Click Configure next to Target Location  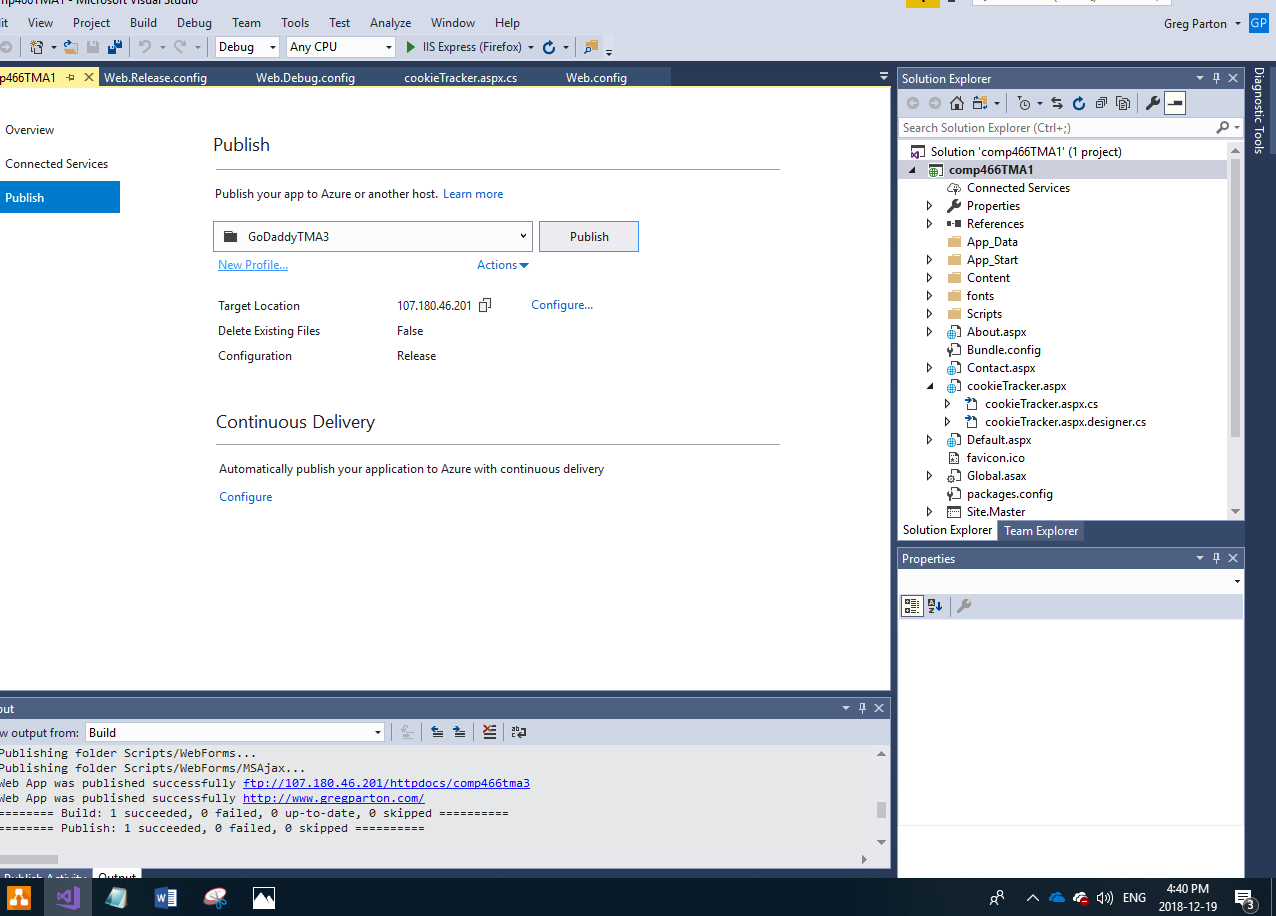tap(562, 305)
